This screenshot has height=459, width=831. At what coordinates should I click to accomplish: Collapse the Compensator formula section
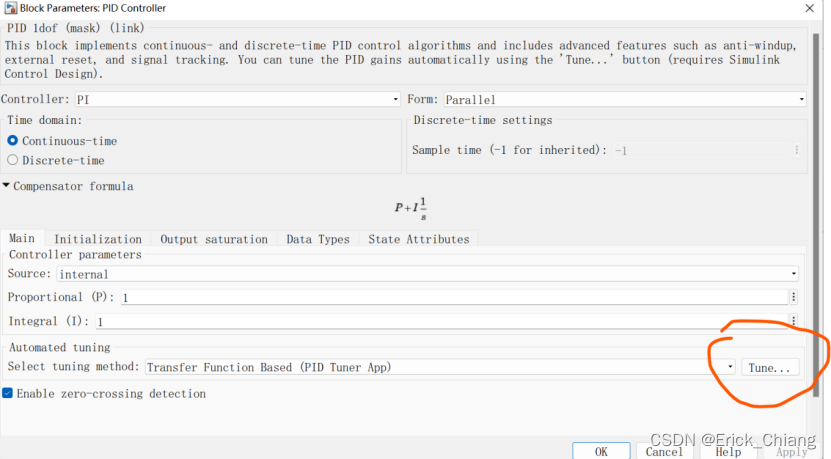pyautogui.click(x=6, y=186)
